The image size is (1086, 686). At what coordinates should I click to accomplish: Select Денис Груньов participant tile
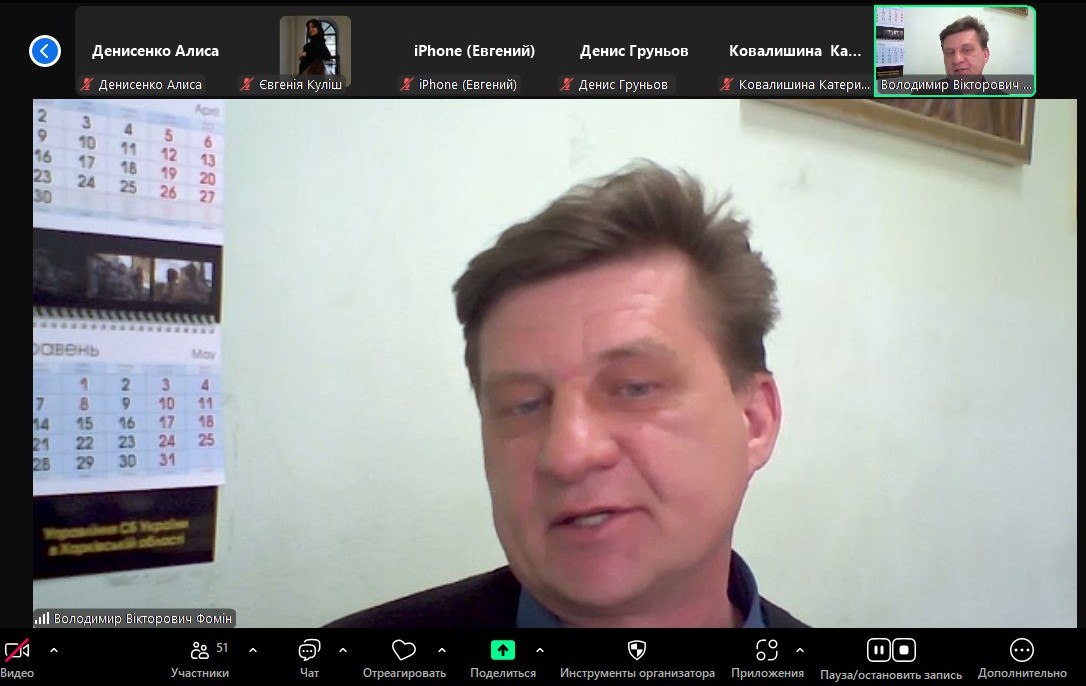(634, 51)
